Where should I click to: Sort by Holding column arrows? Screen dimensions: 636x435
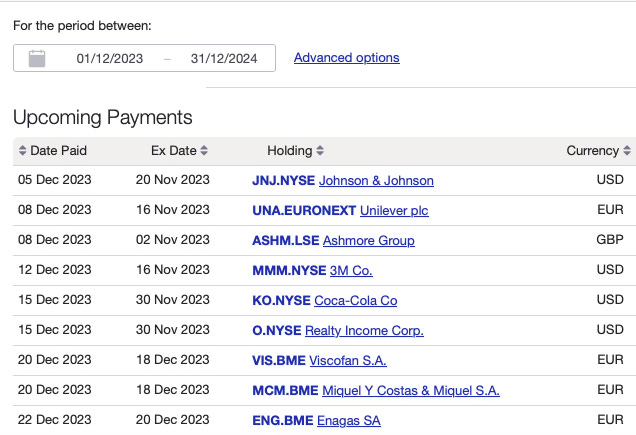tap(320, 151)
